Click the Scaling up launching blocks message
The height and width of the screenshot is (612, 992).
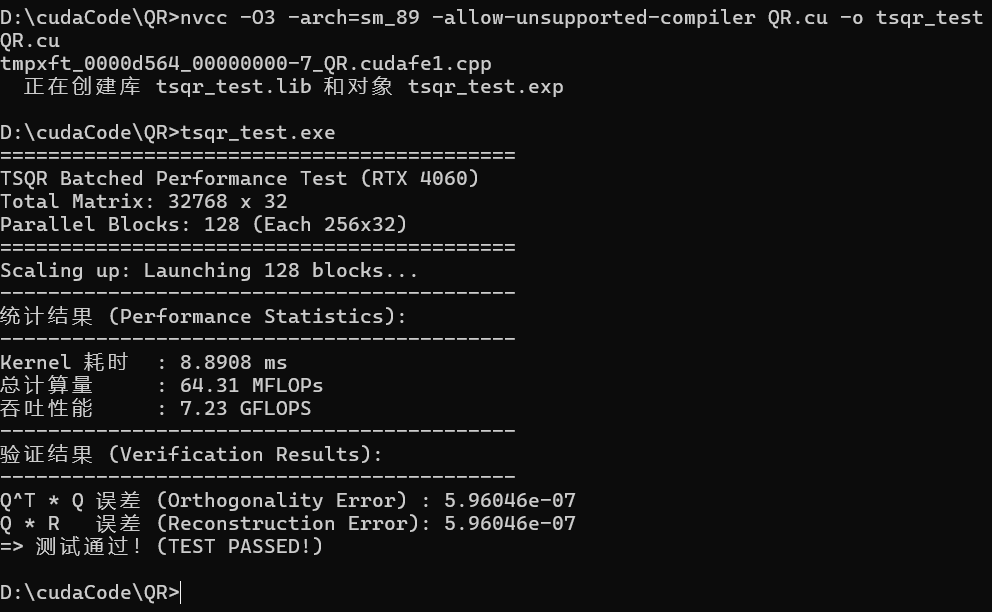[x=209, y=271]
